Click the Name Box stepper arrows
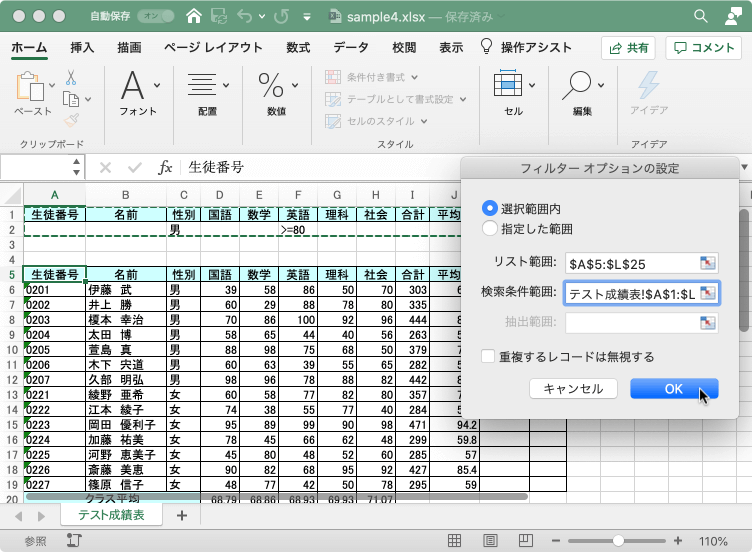 [76, 167]
